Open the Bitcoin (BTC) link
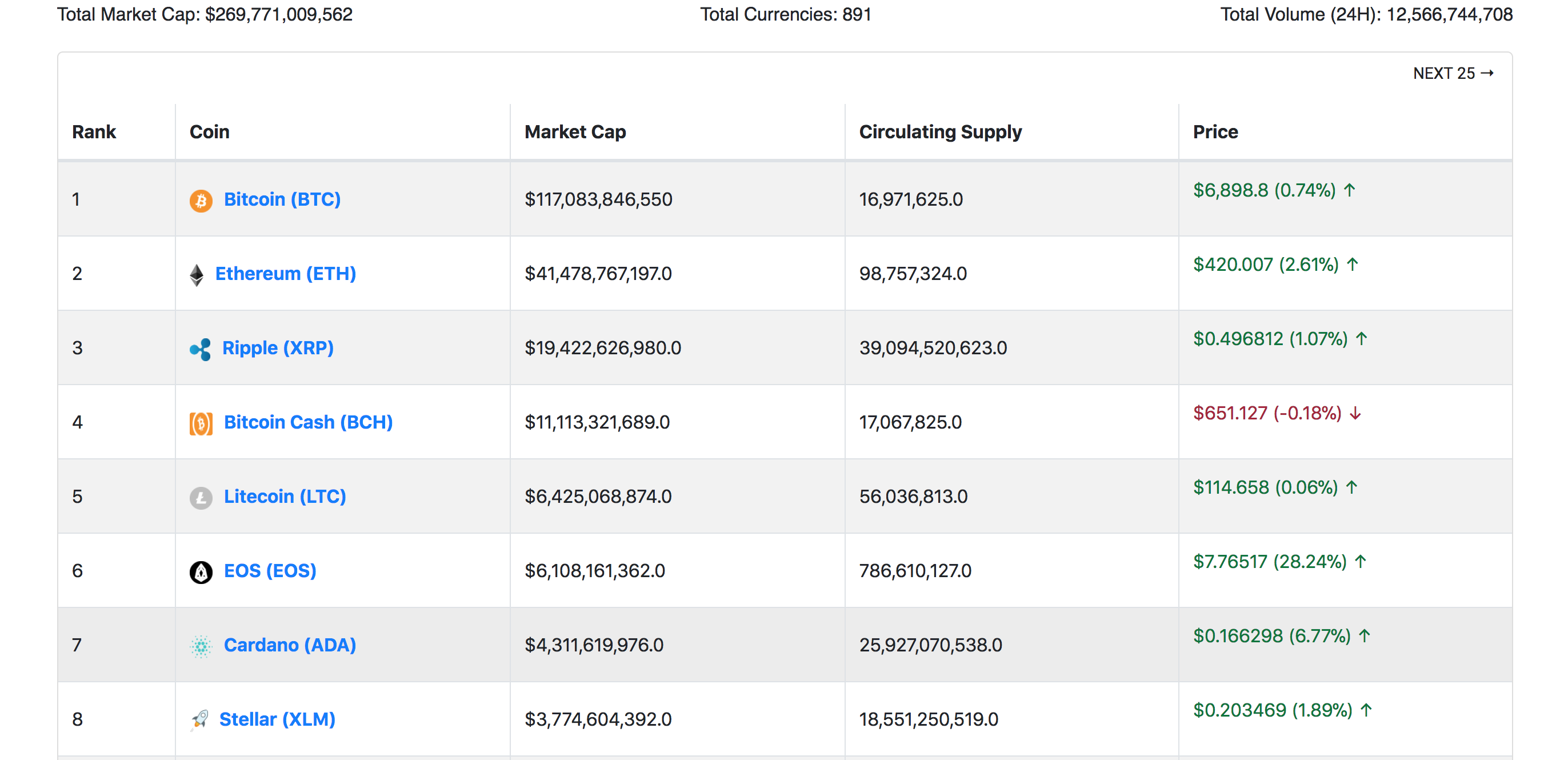Viewport: 1568px width, 760px height. tap(282, 199)
